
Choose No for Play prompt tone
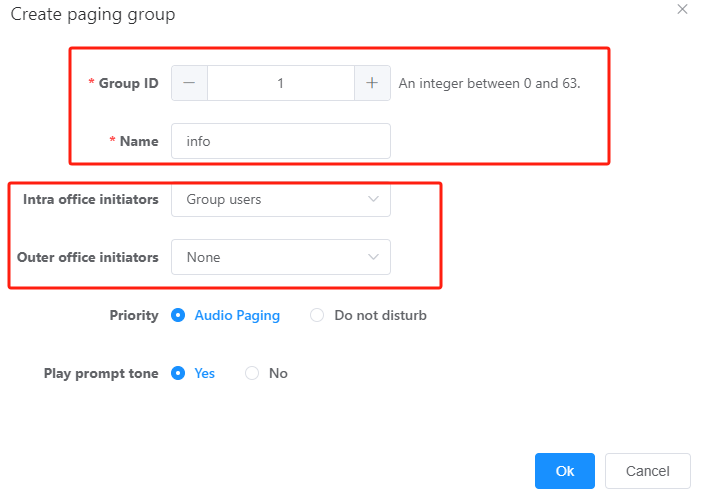[x=266, y=373]
